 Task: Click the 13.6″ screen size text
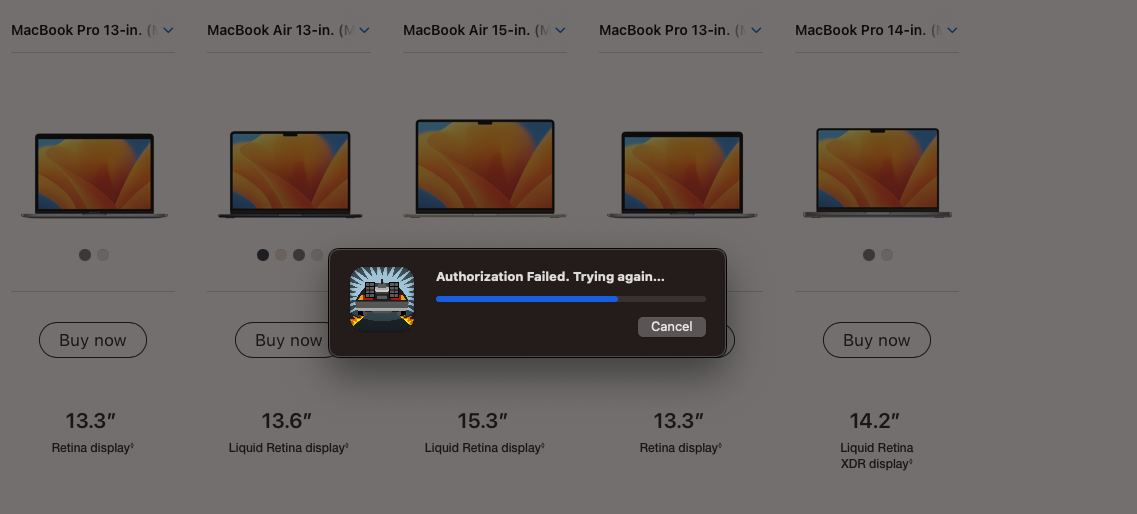click(286, 420)
